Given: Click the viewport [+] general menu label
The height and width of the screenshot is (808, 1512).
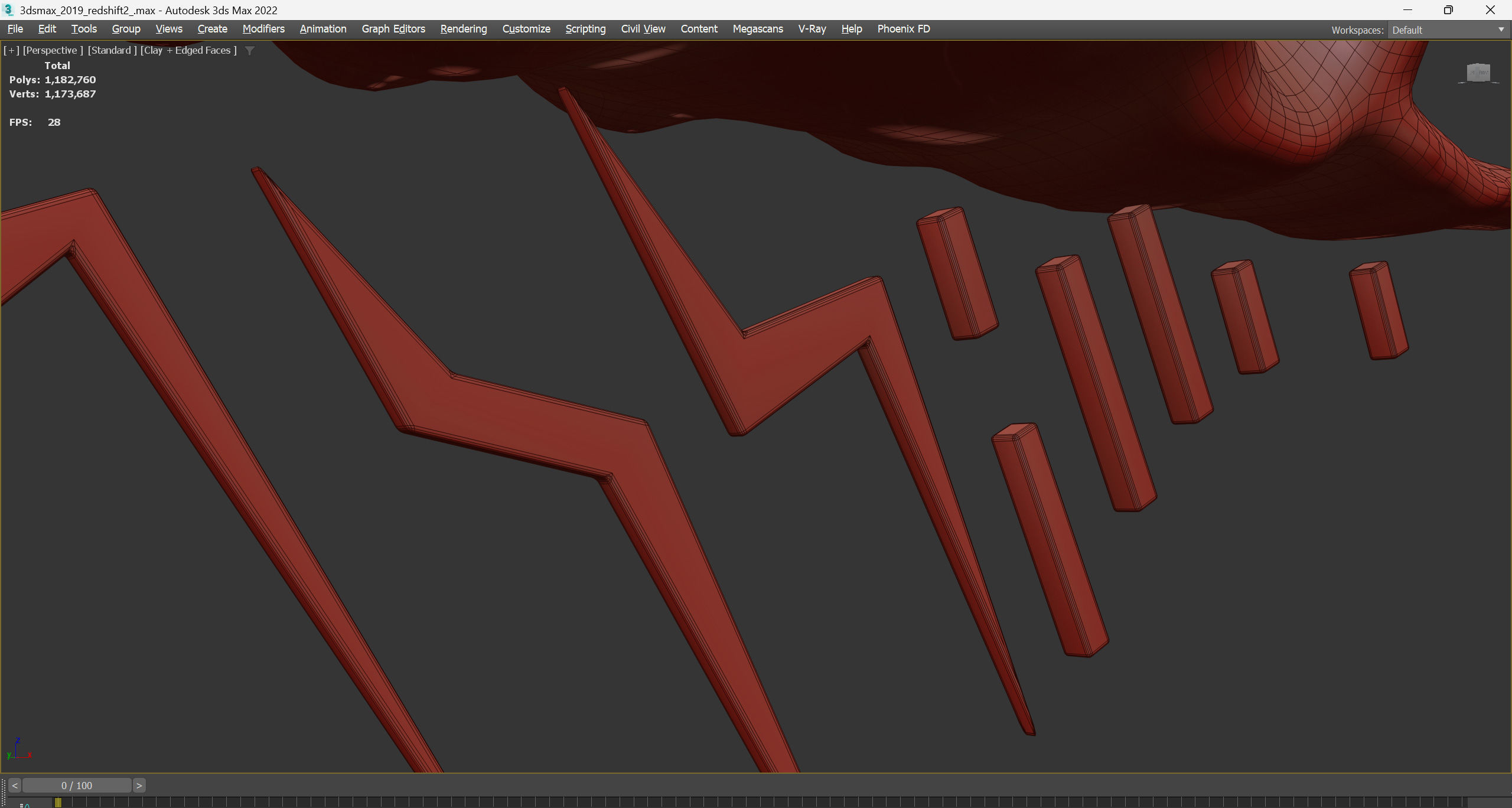Looking at the screenshot, I should click(x=11, y=51).
